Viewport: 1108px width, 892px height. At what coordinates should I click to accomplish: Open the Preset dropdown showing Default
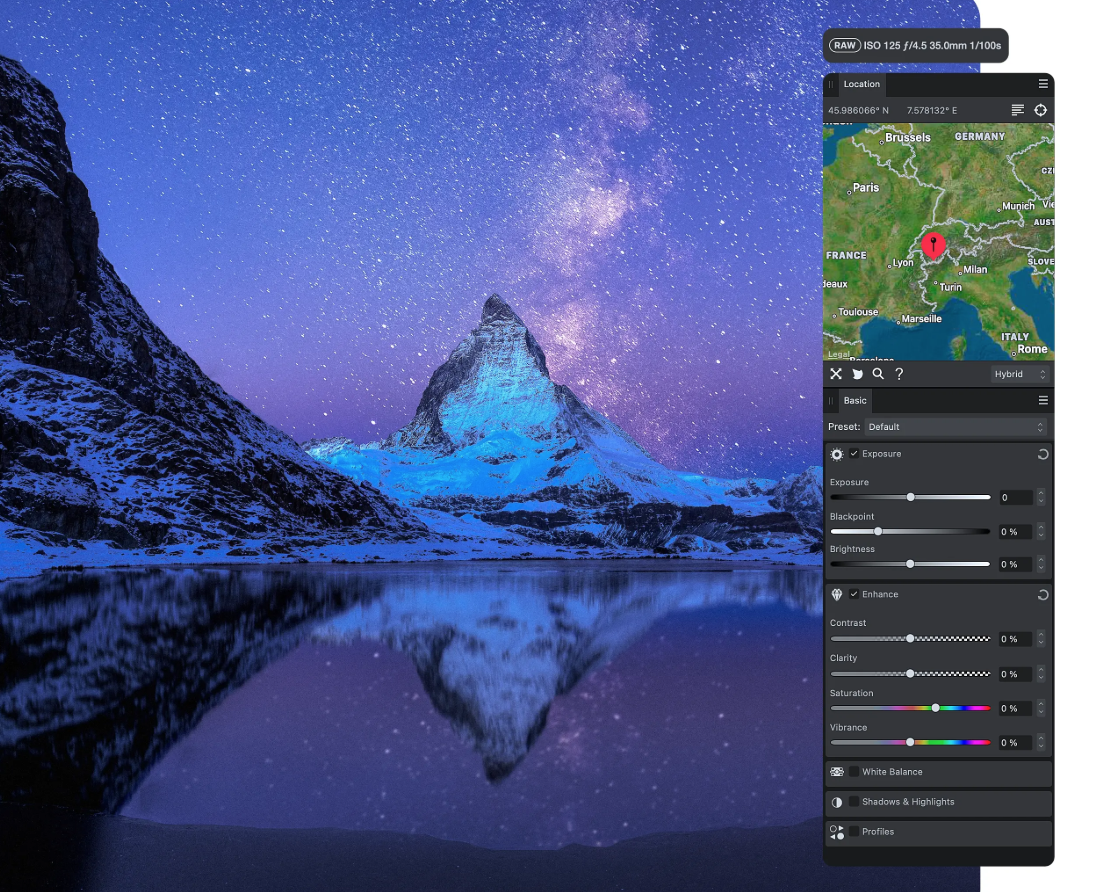tap(955, 427)
